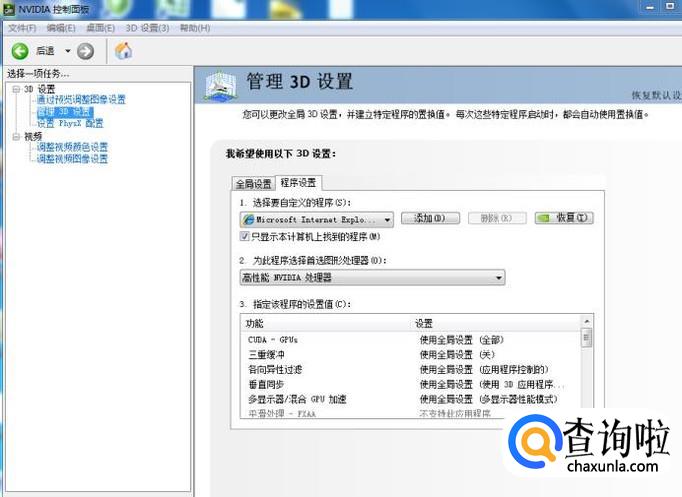Select 设置 PhysX 配置 tree item
This screenshot has height=497, width=682.
pos(70,123)
